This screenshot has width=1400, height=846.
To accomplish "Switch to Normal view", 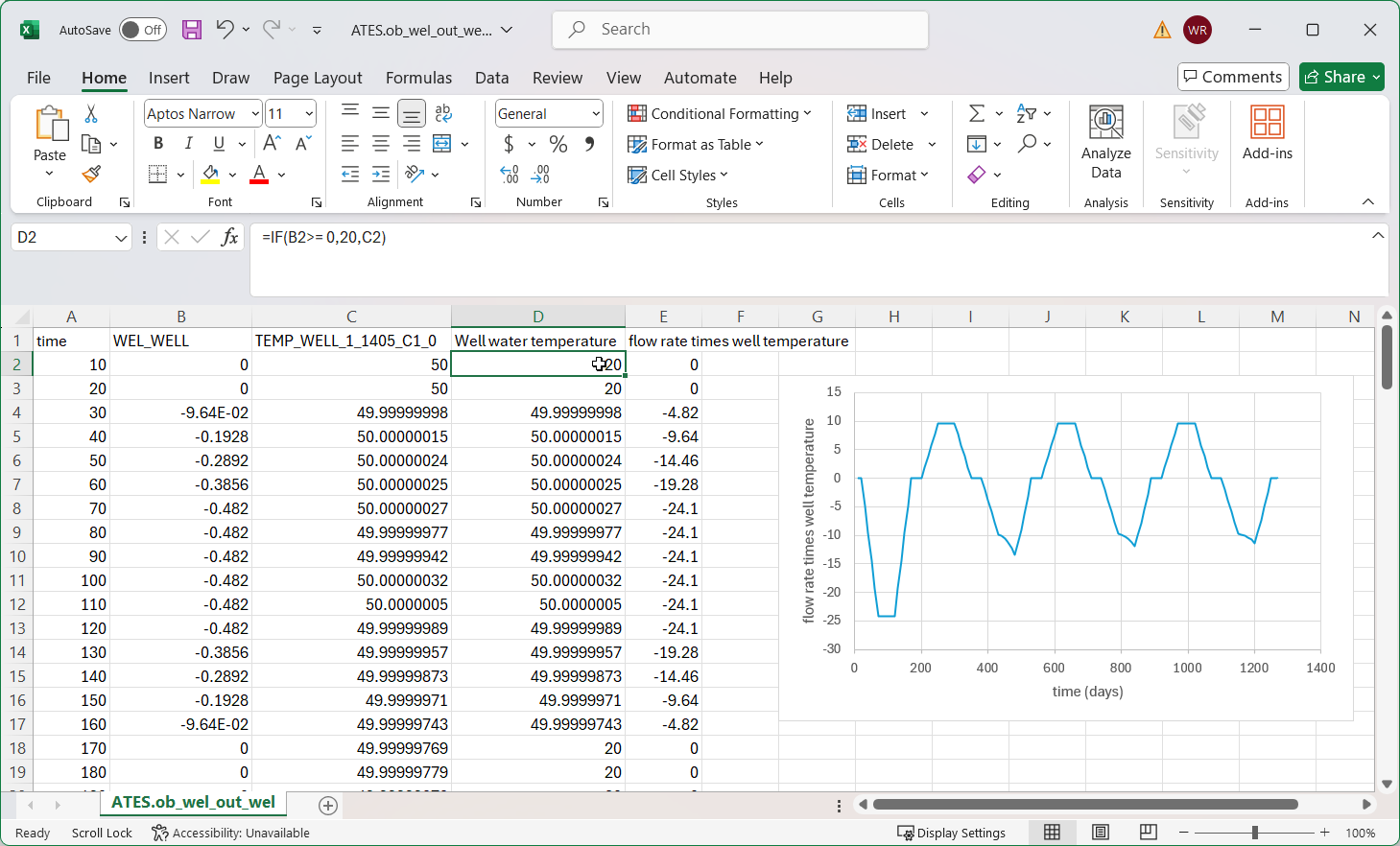I will [1053, 833].
